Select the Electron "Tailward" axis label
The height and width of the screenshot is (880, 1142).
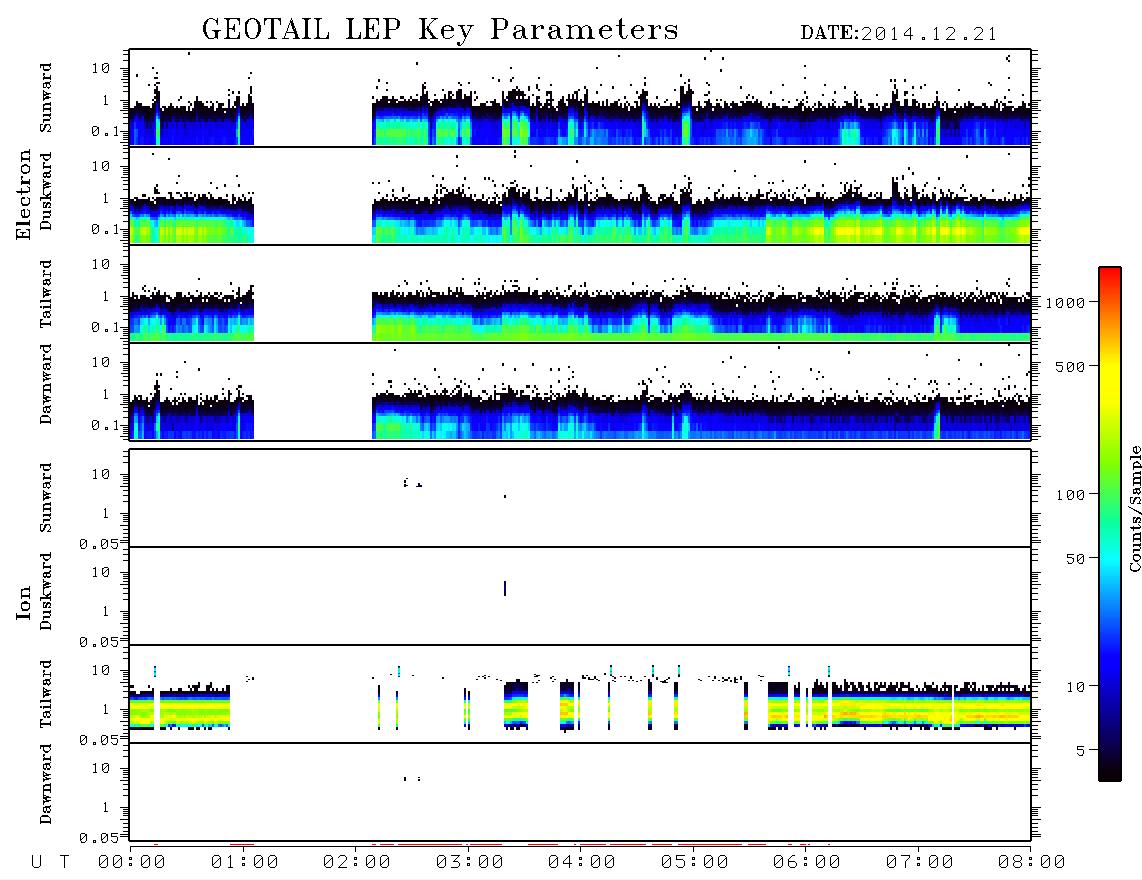tap(46, 294)
